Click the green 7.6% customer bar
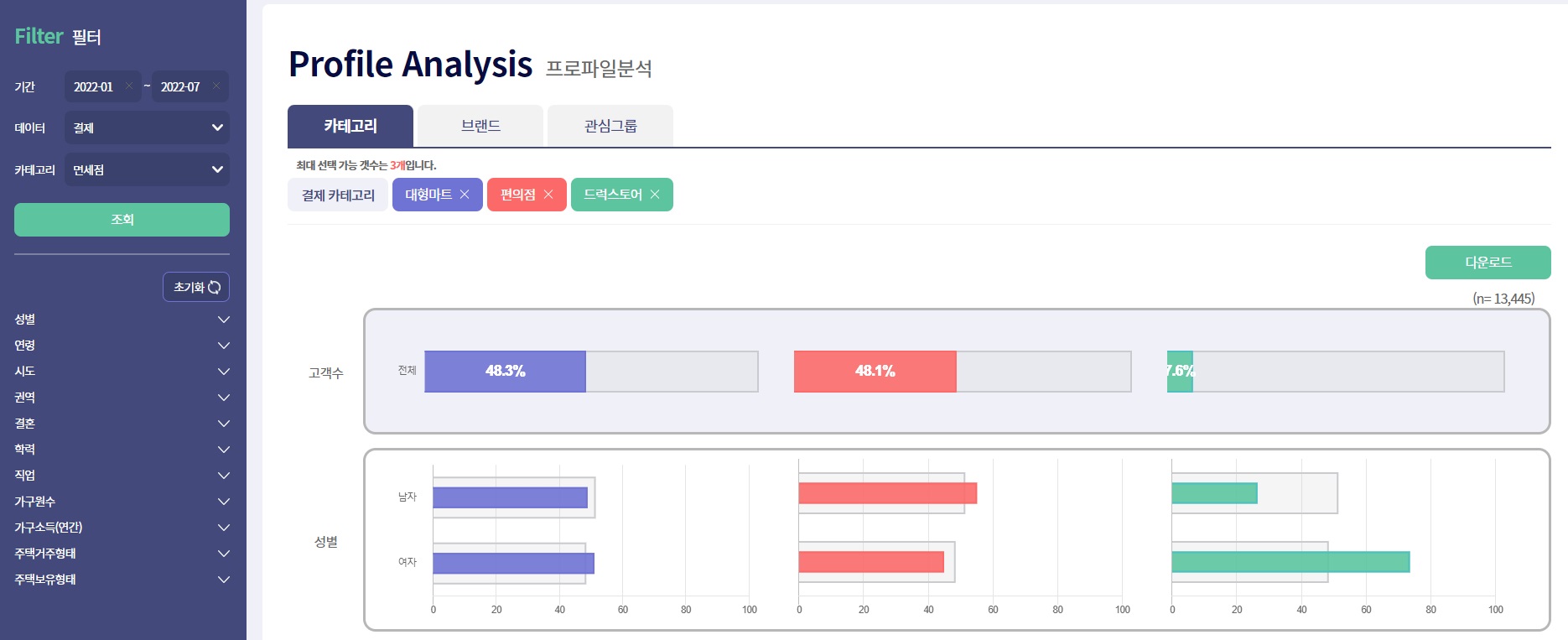This screenshot has height=640, width=1568. [x=1180, y=372]
